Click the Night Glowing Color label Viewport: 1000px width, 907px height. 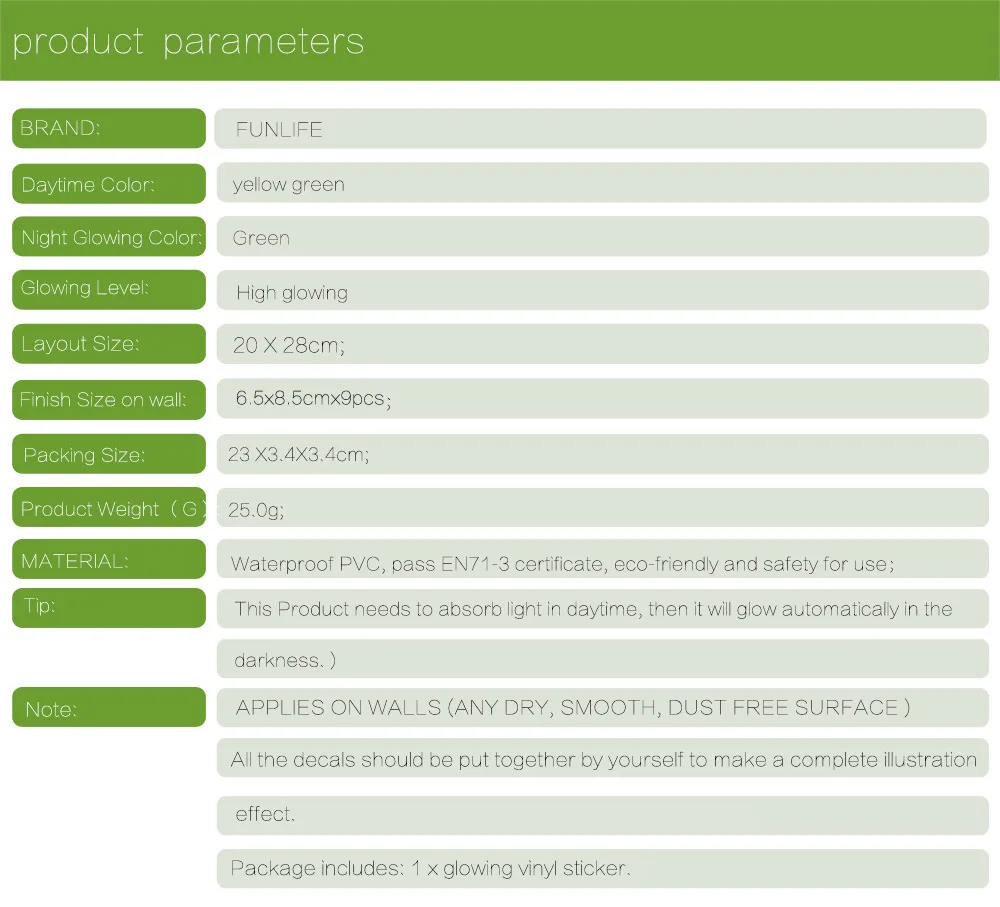pyautogui.click(x=109, y=237)
